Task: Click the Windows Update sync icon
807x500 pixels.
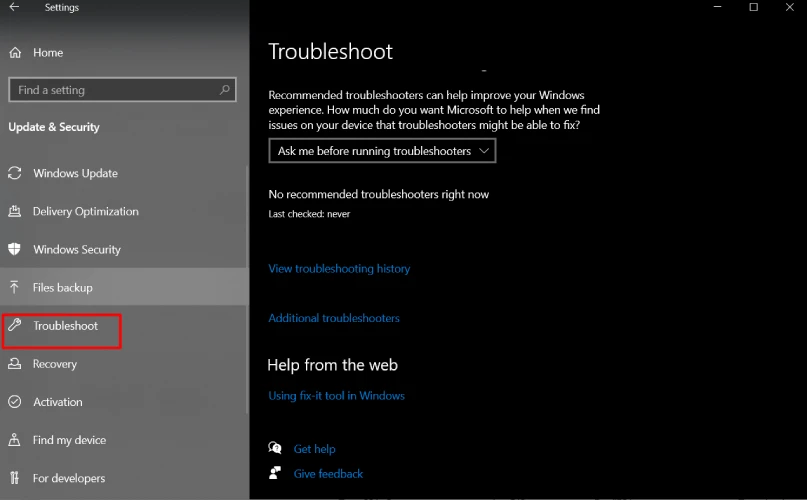Action: [x=14, y=173]
